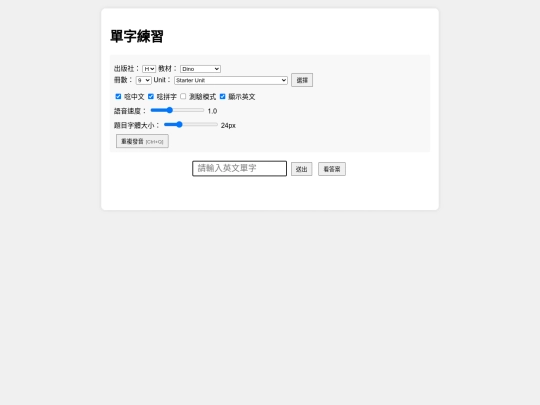
Task: Click the 看答案 show answer button
Action: click(x=332, y=169)
